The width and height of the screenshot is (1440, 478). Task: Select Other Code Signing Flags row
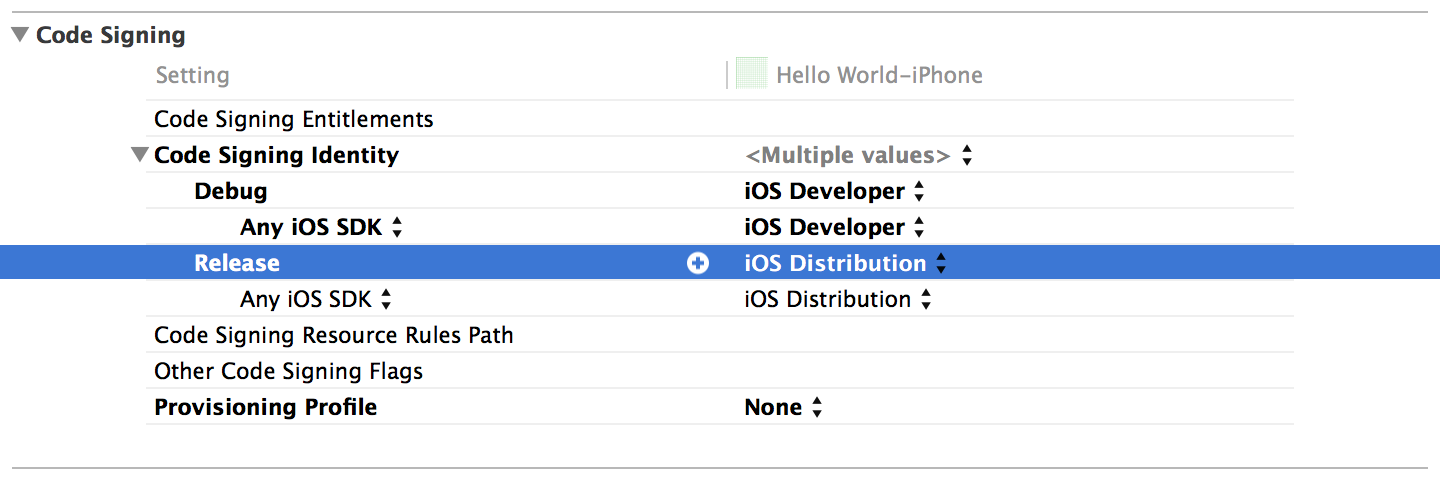pos(720,371)
